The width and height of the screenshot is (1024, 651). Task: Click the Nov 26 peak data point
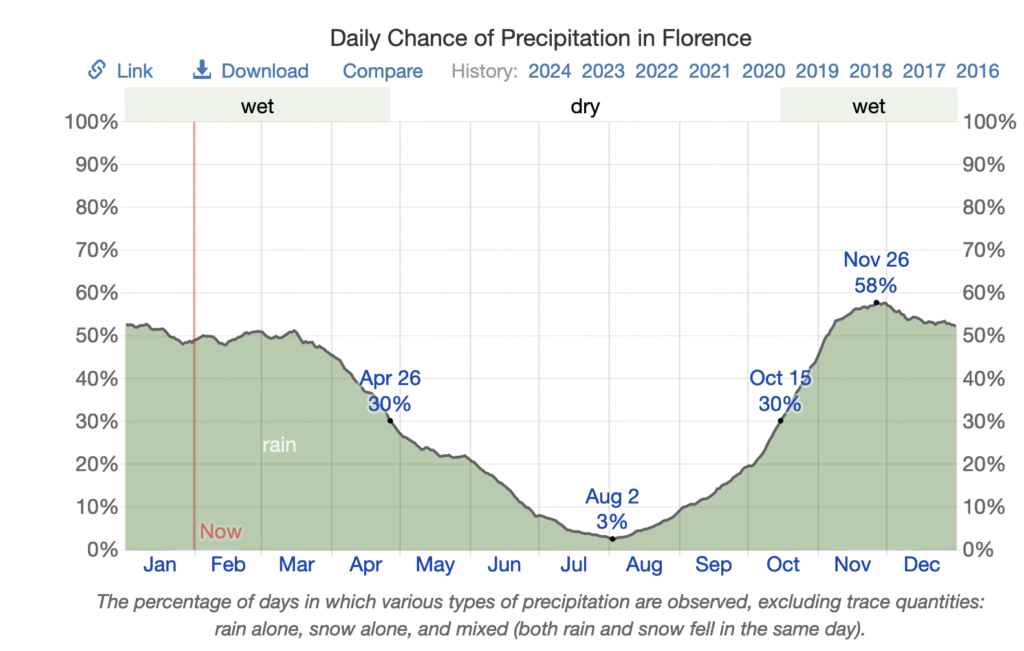876,302
